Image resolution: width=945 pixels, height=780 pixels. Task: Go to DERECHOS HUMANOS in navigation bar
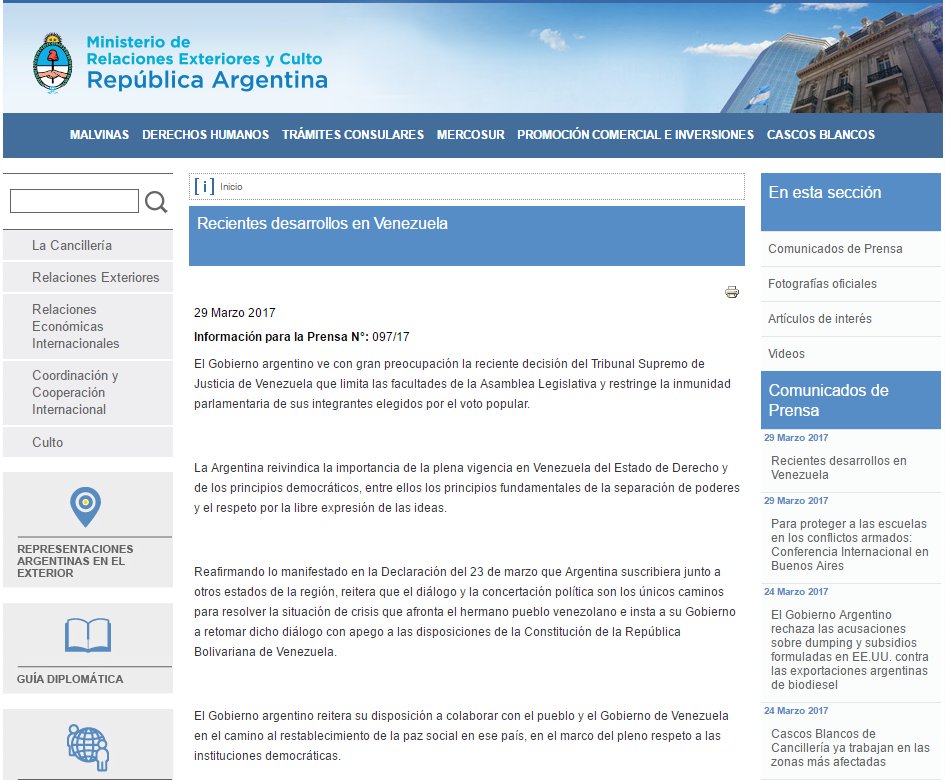pos(205,135)
